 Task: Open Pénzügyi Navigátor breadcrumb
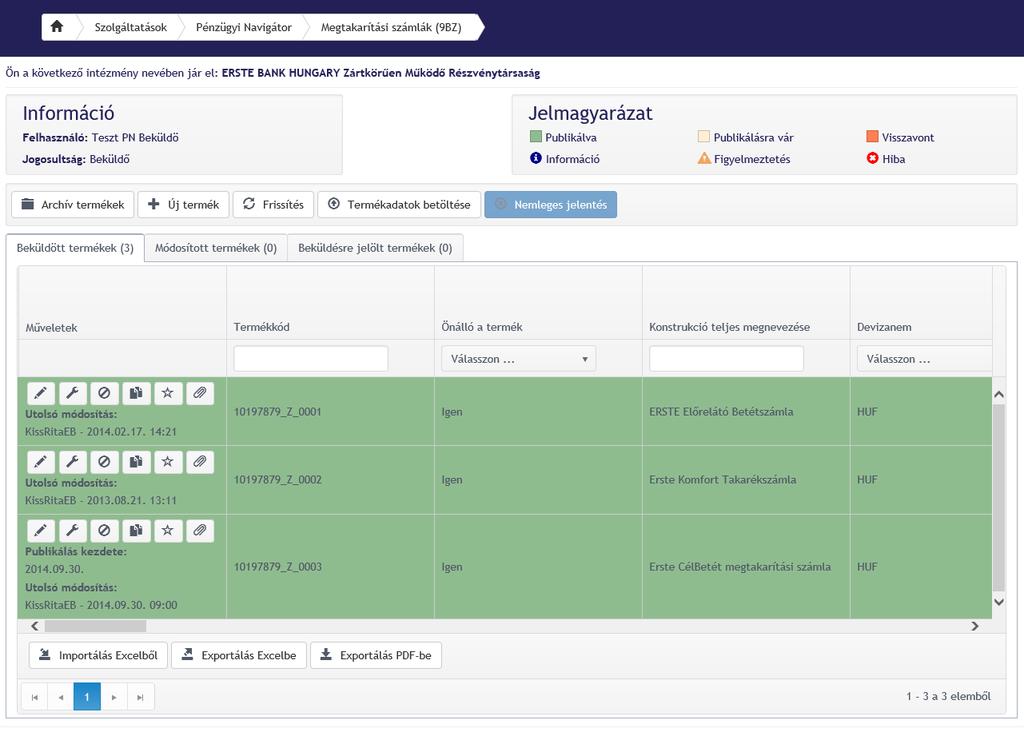point(244,27)
